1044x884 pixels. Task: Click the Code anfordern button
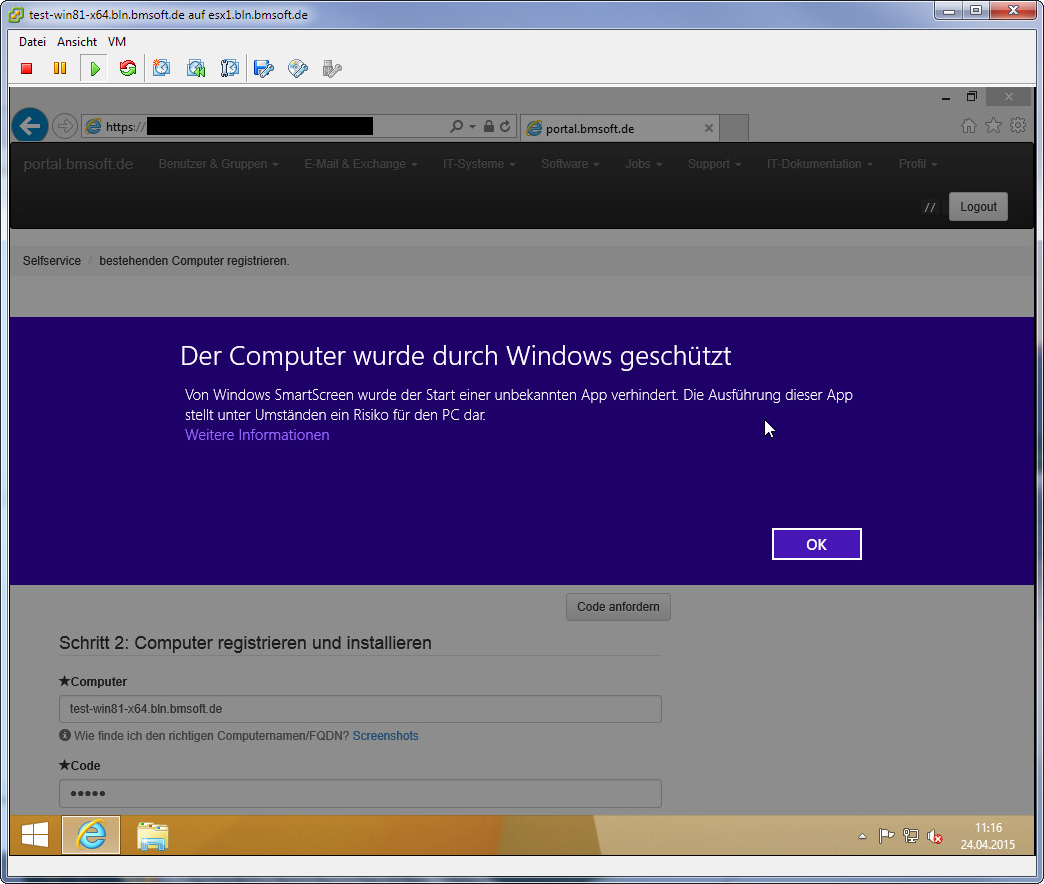pyautogui.click(x=619, y=607)
